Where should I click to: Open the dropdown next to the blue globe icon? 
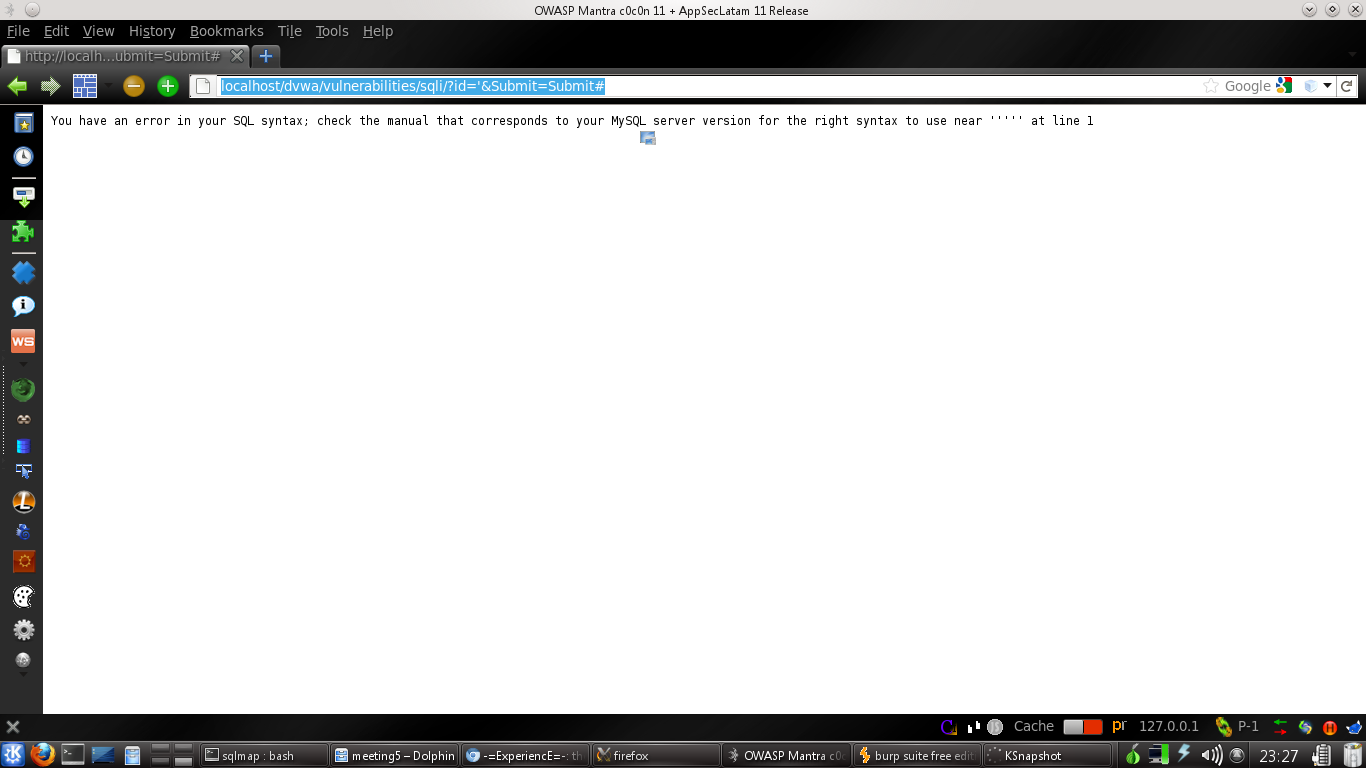click(1327, 85)
